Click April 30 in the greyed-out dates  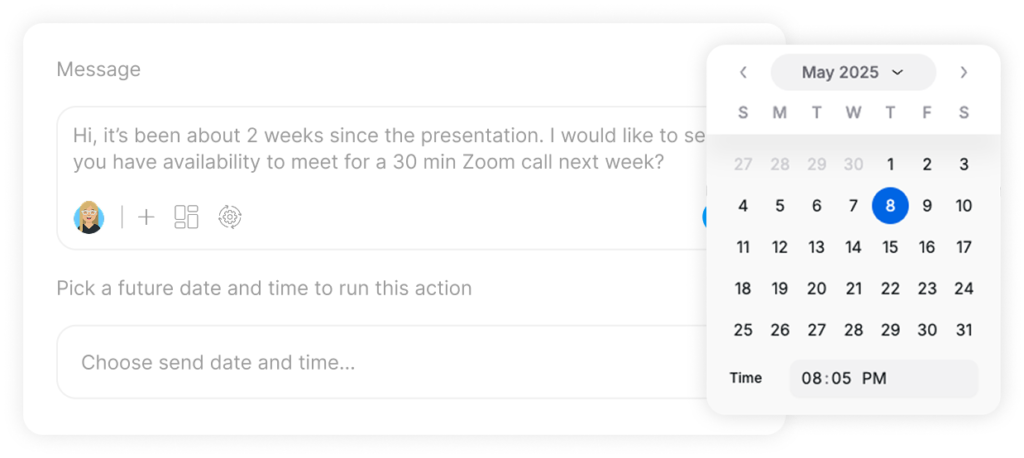tap(853, 165)
